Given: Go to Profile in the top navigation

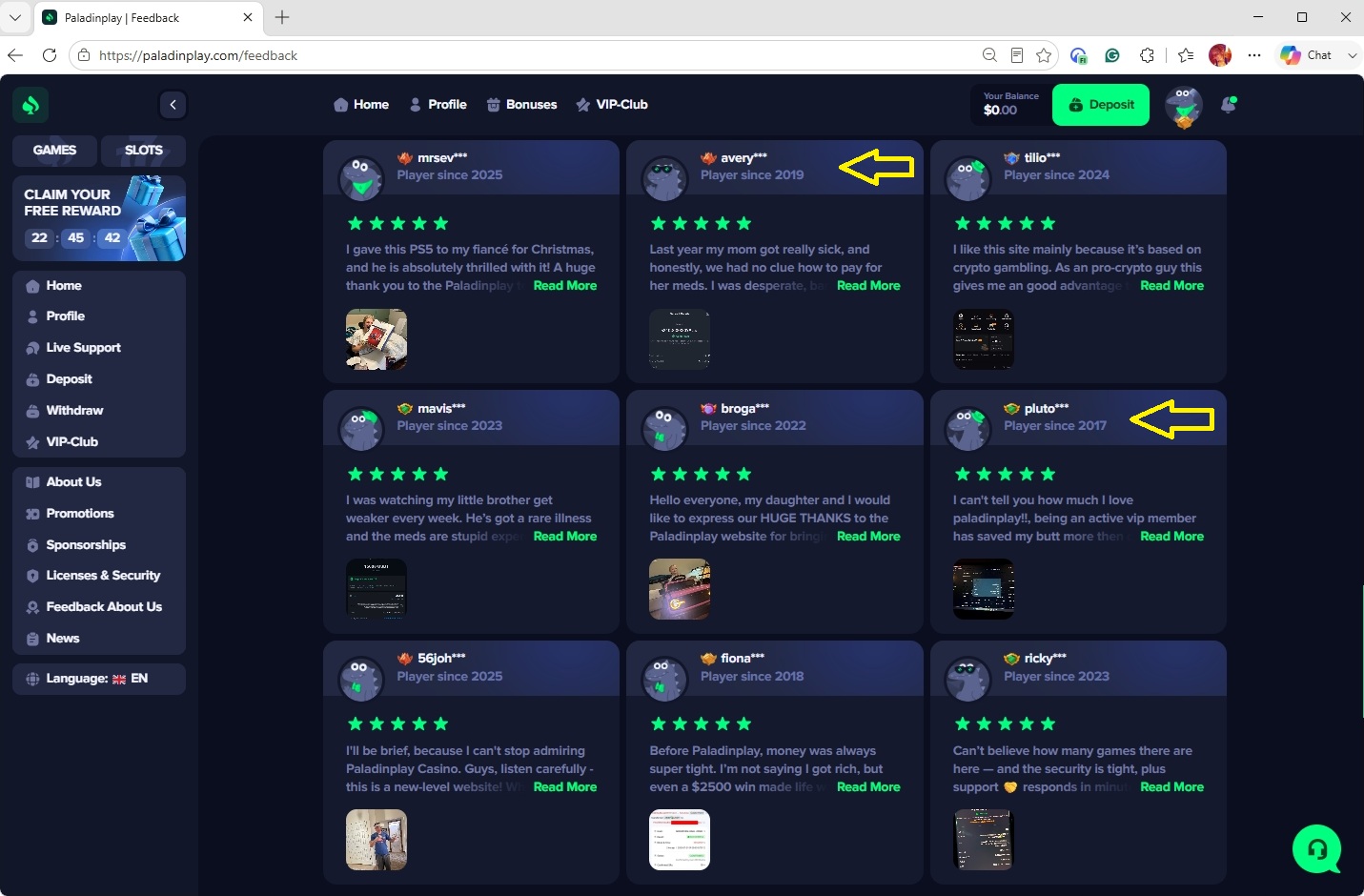Looking at the screenshot, I should click(438, 105).
